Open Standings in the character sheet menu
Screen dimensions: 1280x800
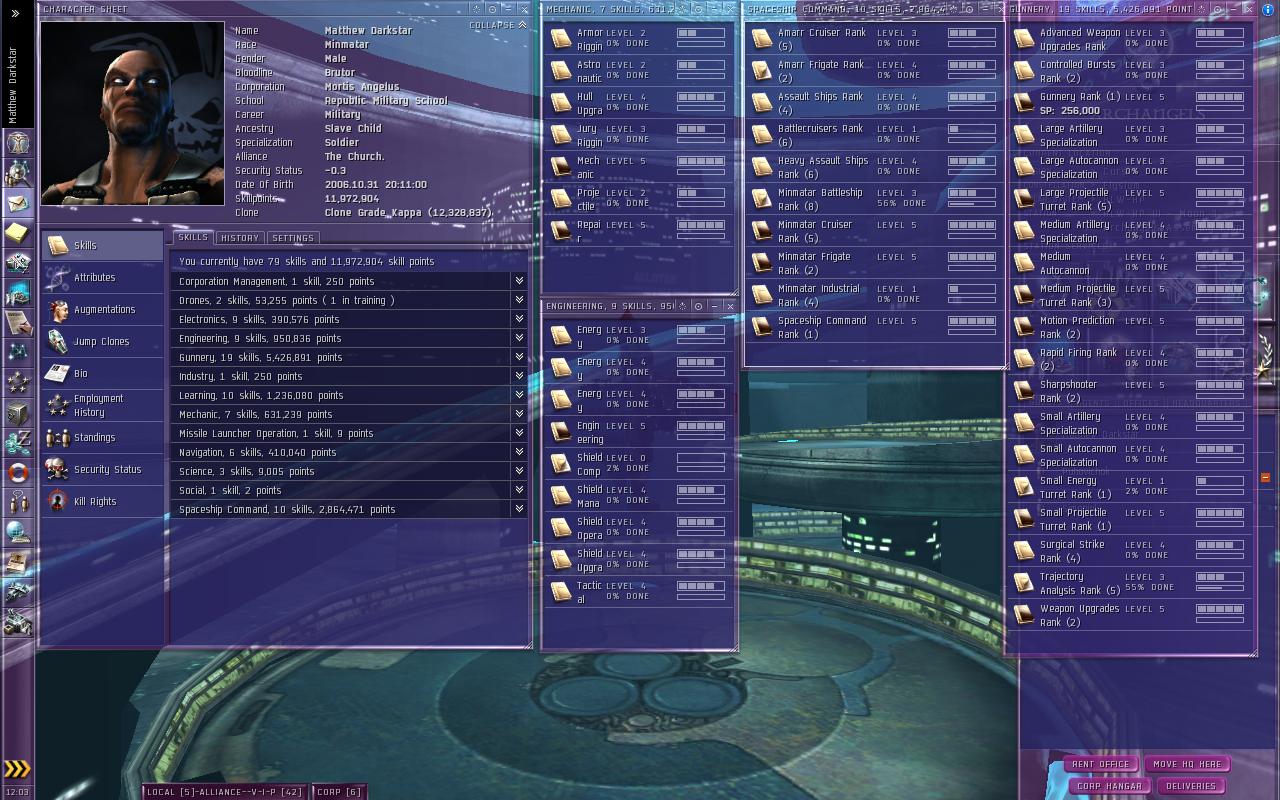tap(102, 437)
